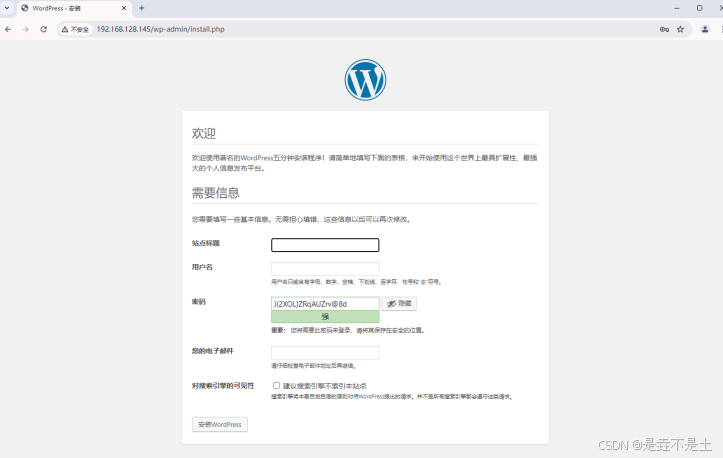Image resolution: width=723 pixels, height=458 pixels.
Task: Click the 对搜索引擎的可见性 label
Action: (x=223, y=386)
